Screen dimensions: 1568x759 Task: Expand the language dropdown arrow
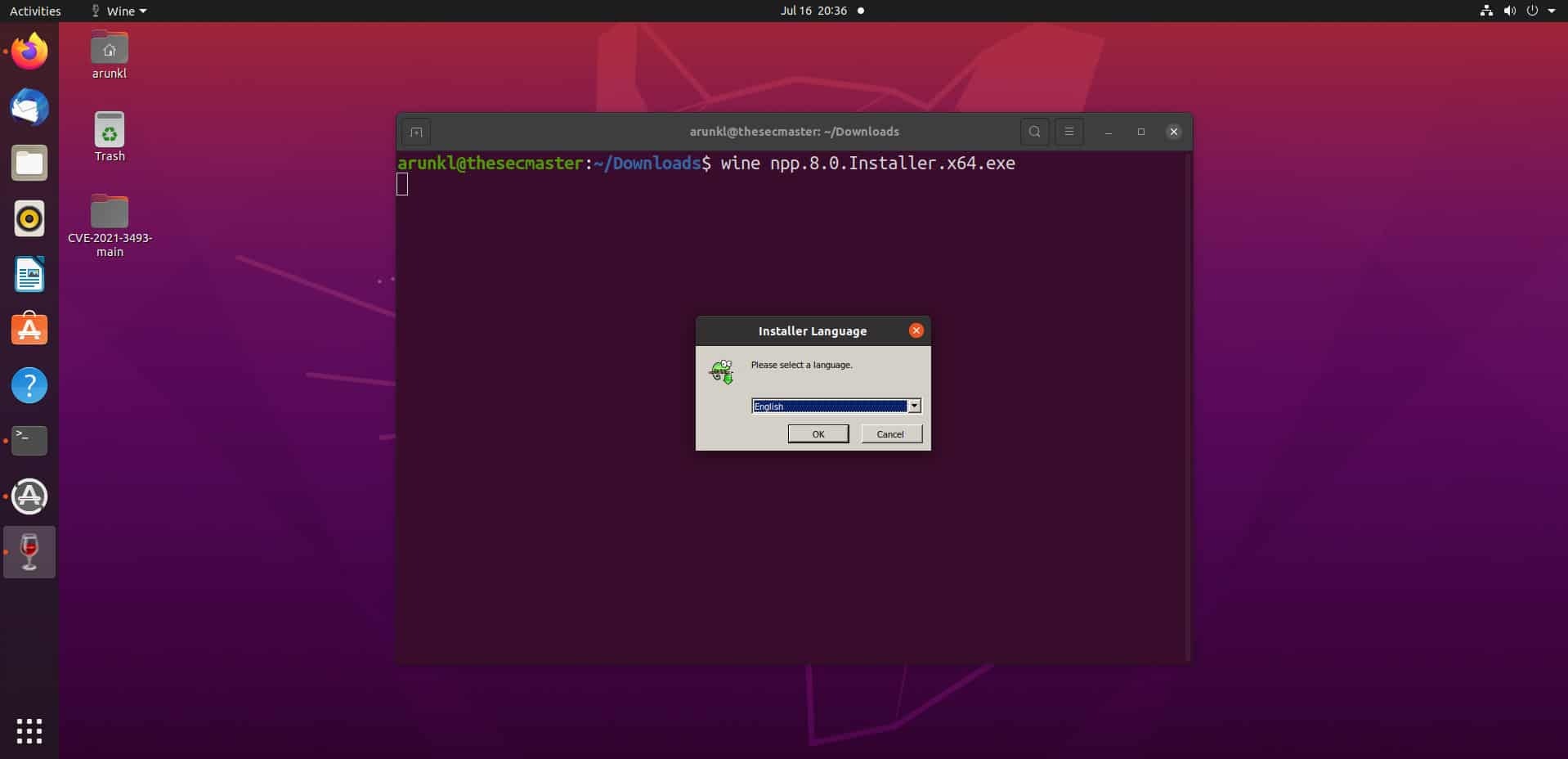[x=914, y=406]
